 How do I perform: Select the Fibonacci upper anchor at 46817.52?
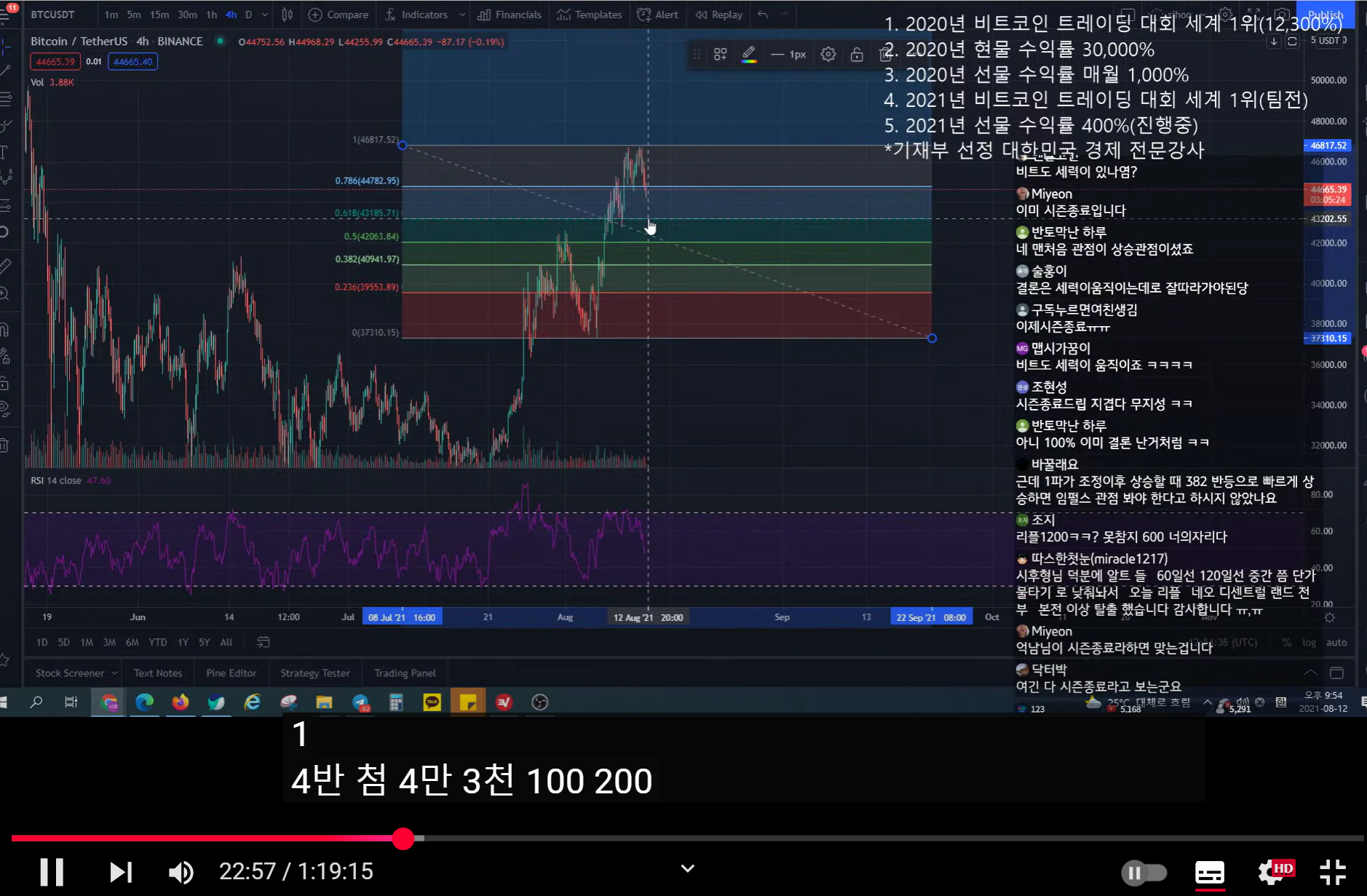coord(403,146)
